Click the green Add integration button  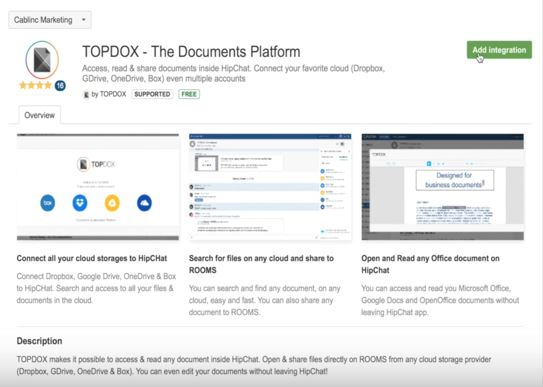click(499, 50)
